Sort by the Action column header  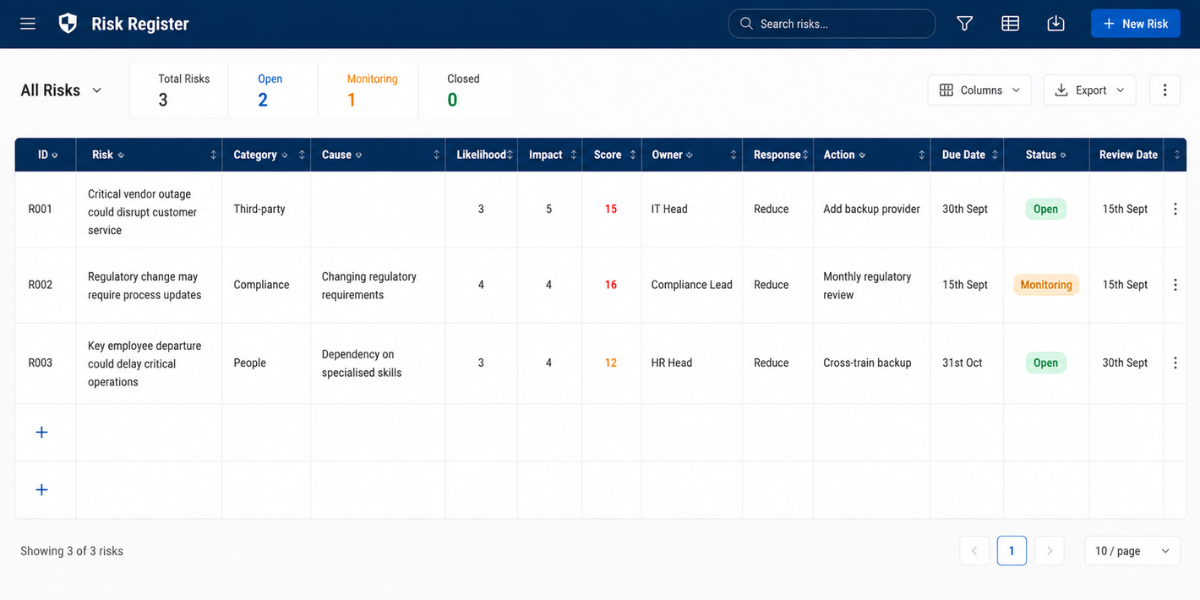click(872, 155)
